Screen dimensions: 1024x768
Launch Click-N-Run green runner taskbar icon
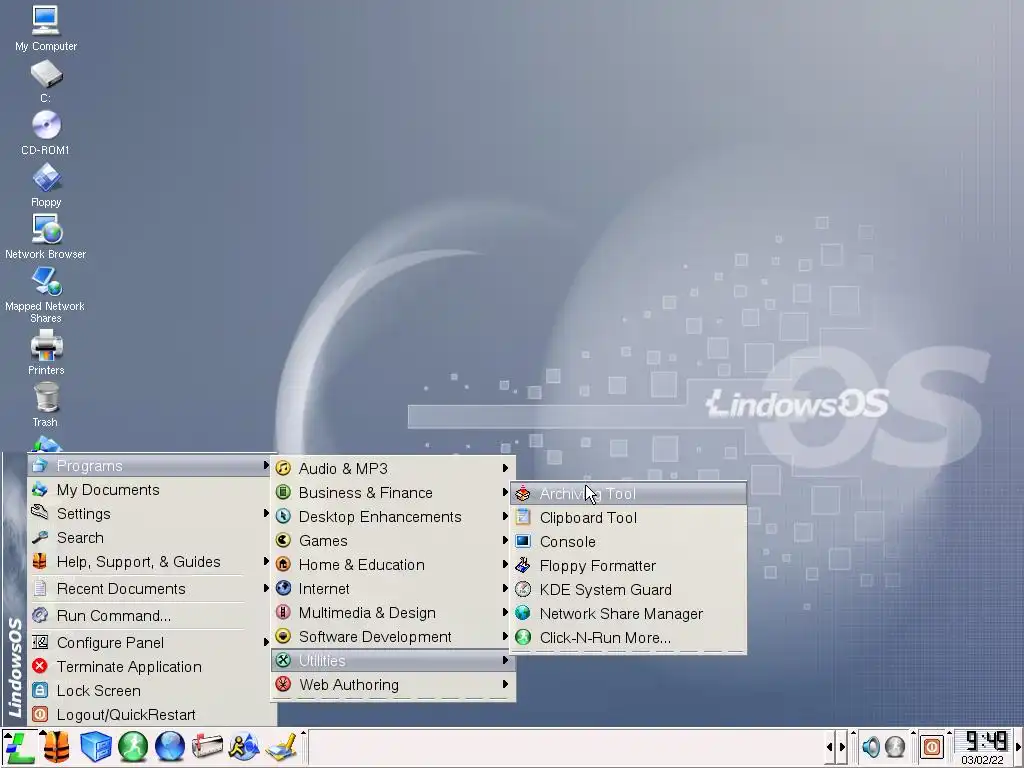[133, 747]
